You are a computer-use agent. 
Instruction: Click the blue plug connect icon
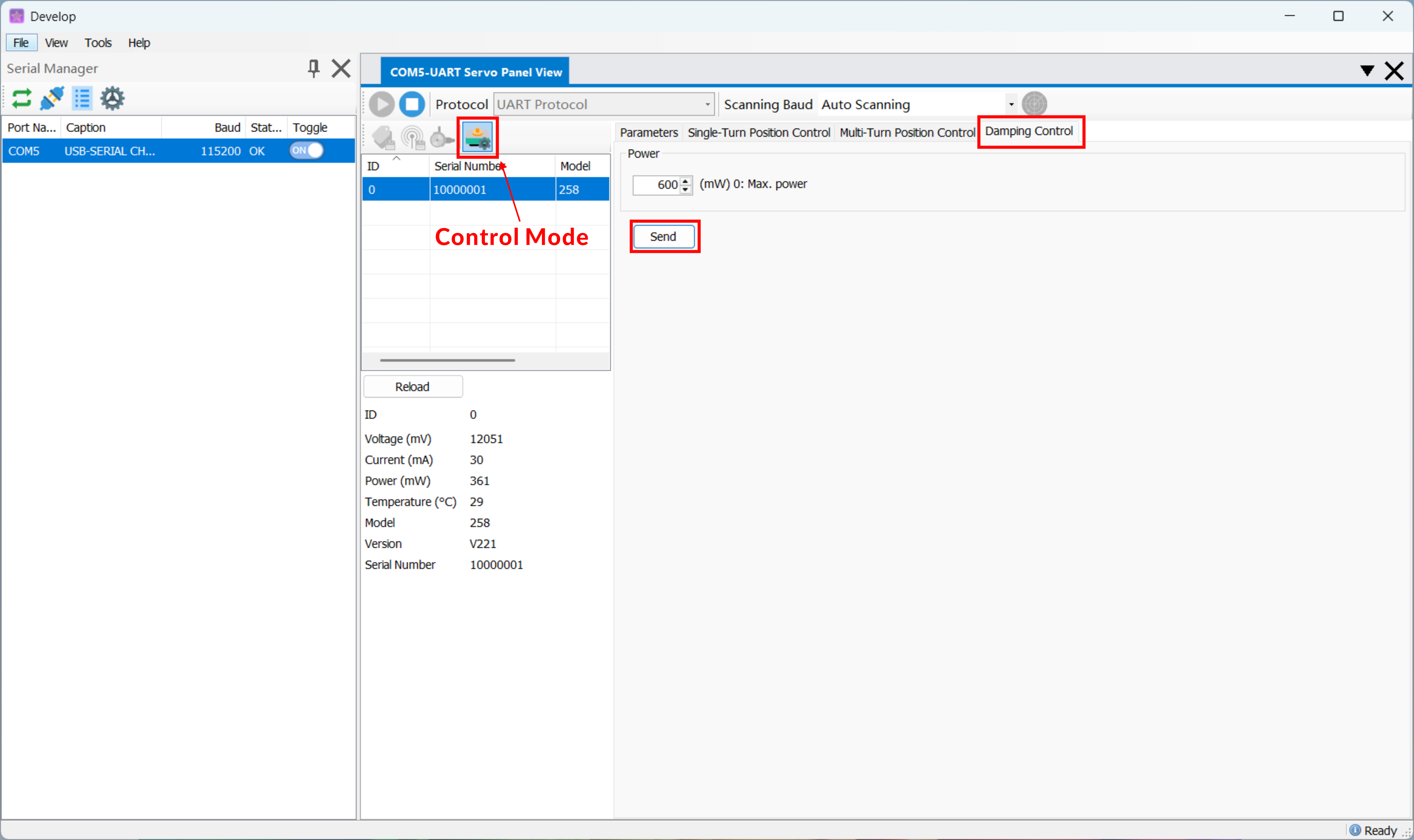point(52,98)
